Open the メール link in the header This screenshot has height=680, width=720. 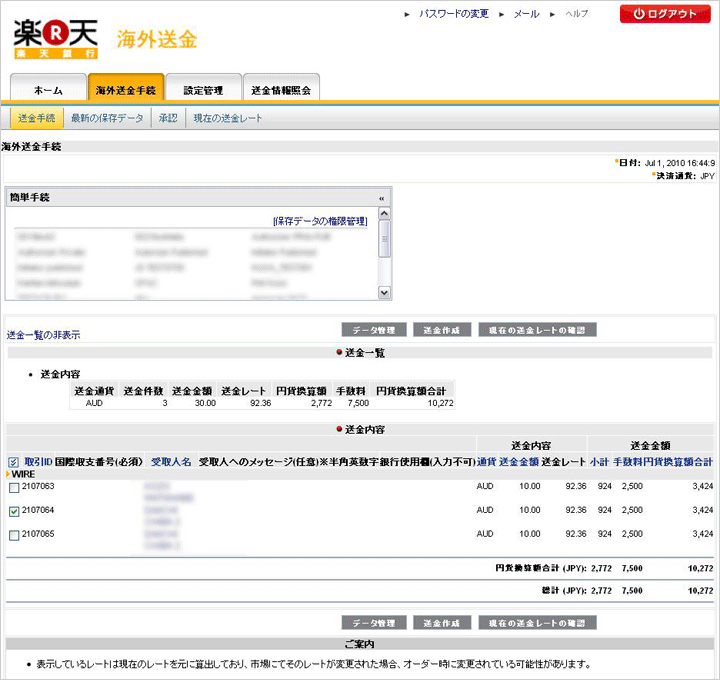(x=526, y=14)
